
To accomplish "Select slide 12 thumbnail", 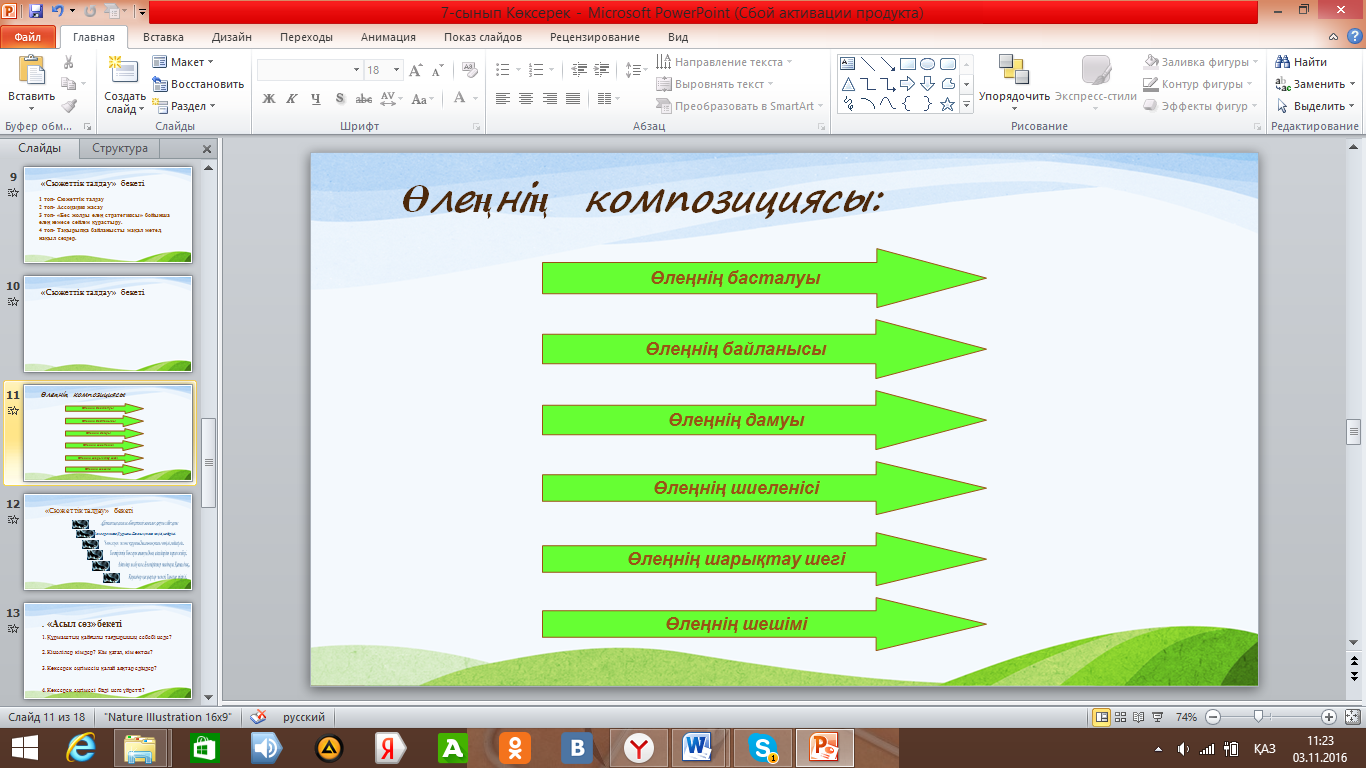I will (x=108, y=541).
